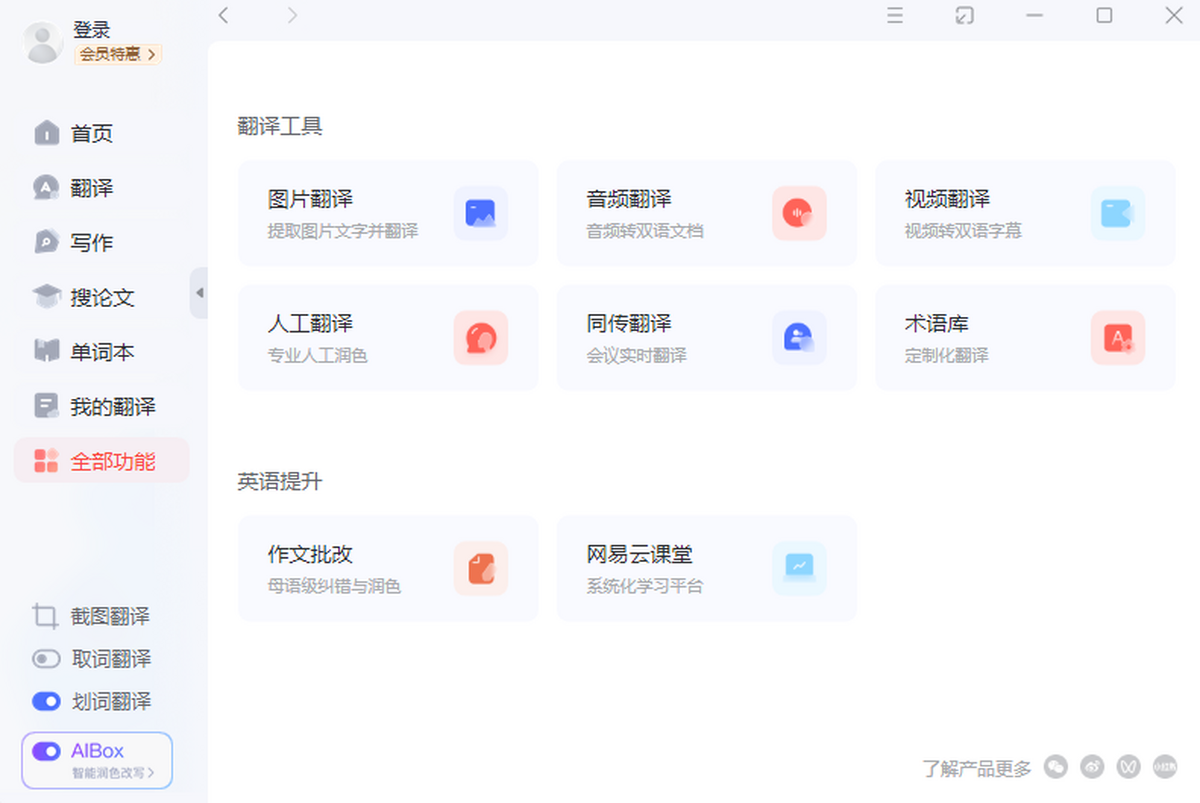This screenshot has width=1200, height=803.
Task: Click the 音频翻译 microphone icon
Action: click(799, 213)
